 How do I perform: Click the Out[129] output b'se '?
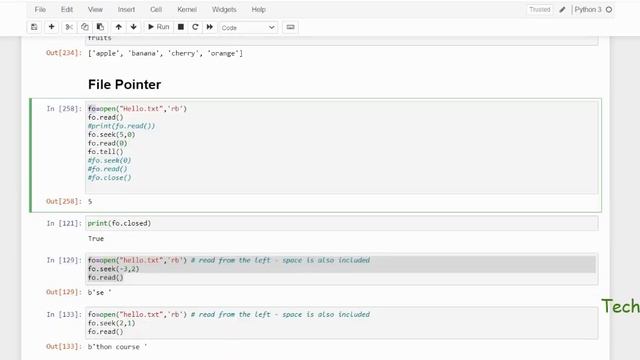tap(100, 292)
